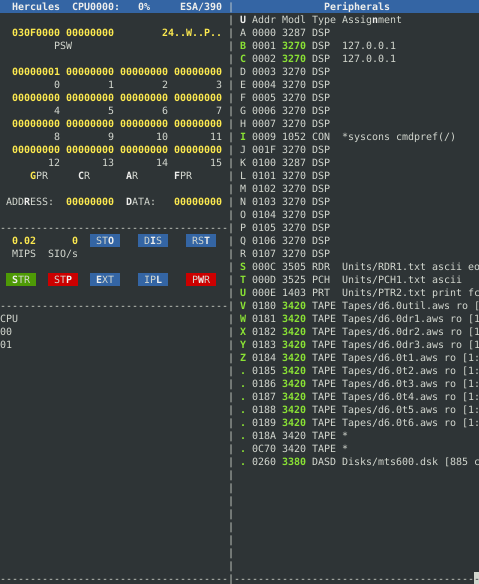Click the PSW value line

[117, 33]
